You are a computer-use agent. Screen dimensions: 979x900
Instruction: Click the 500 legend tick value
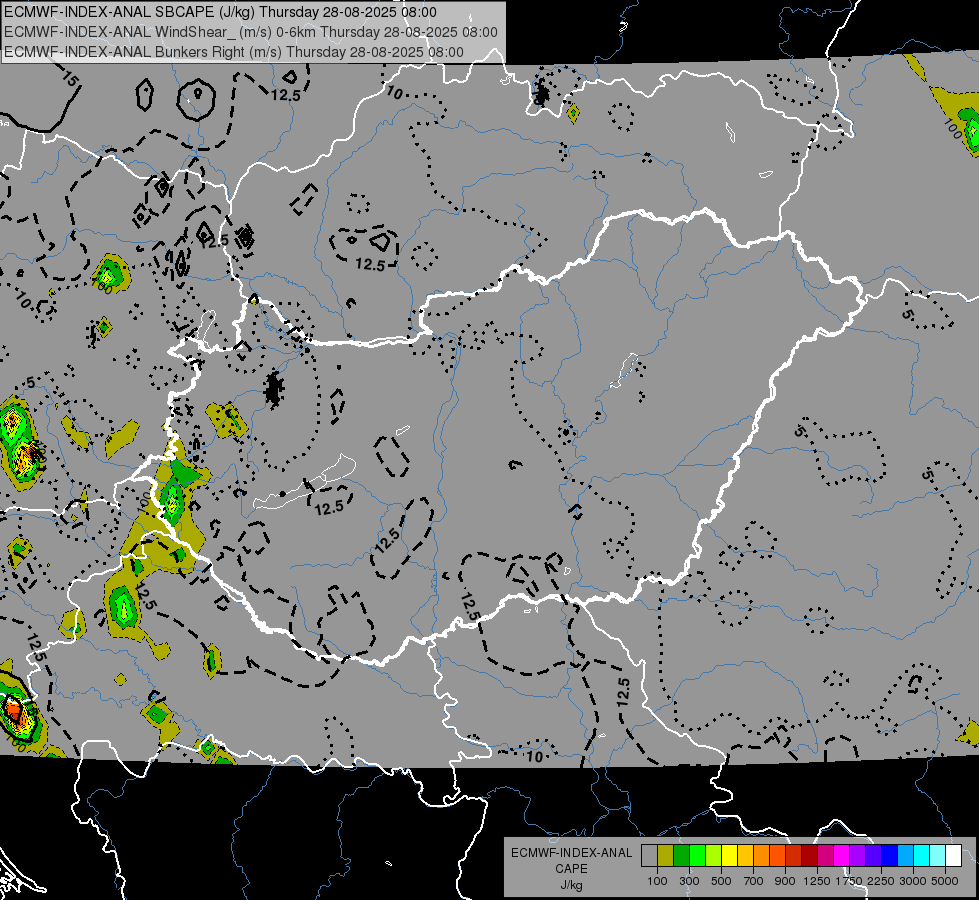[721, 881]
